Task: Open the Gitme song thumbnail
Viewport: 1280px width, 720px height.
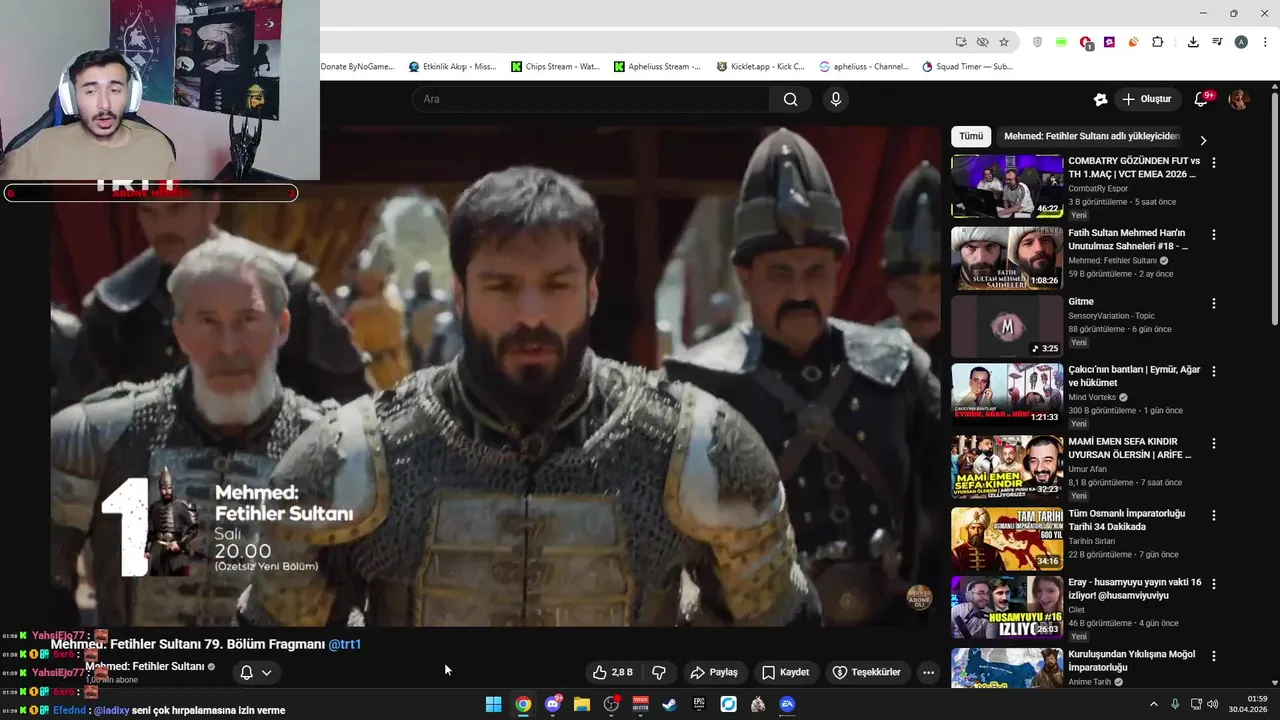Action: coord(1007,326)
